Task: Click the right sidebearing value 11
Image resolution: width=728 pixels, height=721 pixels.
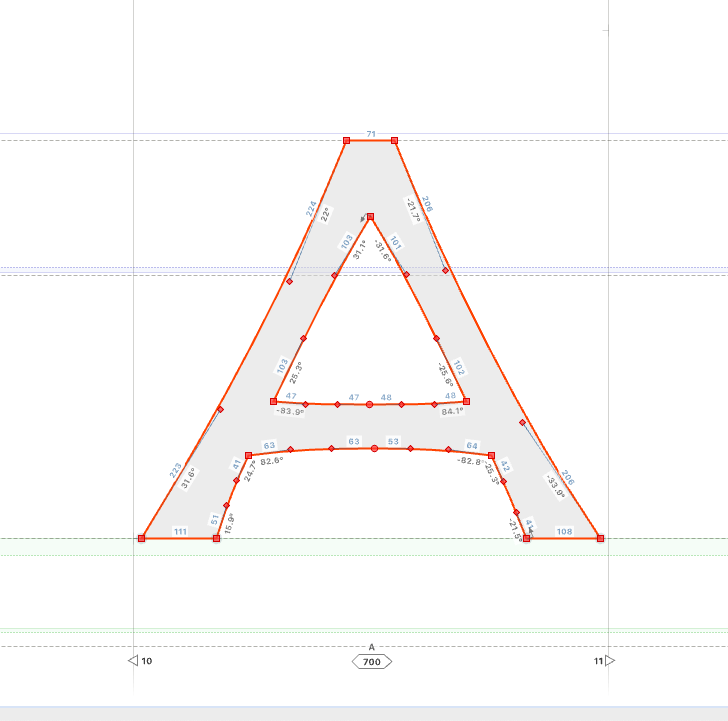Action: coord(598,661)
